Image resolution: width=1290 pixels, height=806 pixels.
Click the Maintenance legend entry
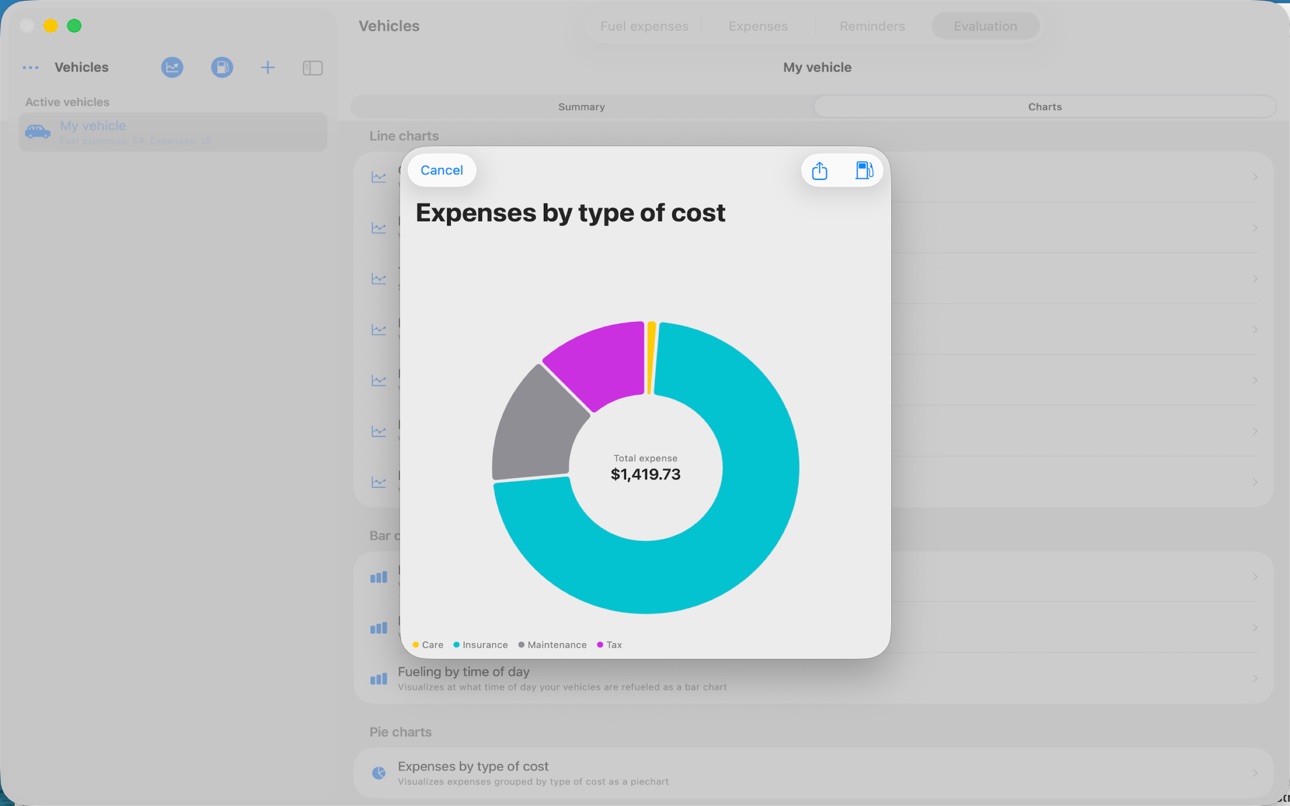click(x=553, y=645)
